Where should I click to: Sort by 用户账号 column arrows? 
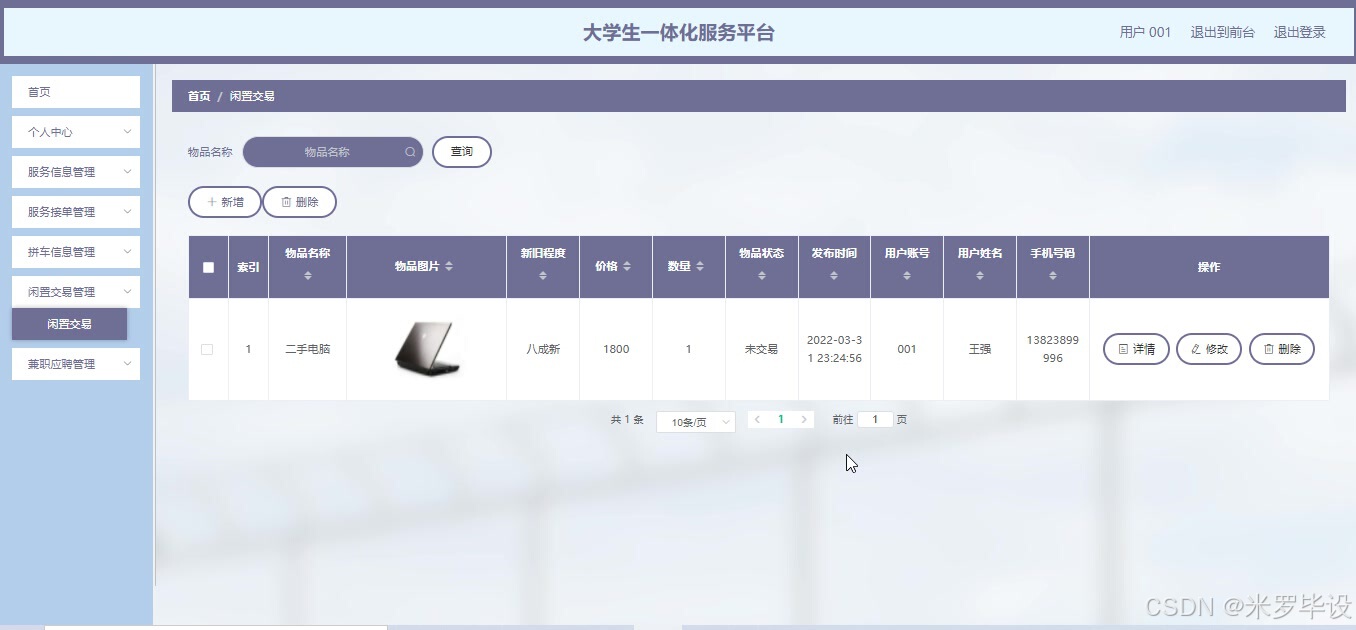click(x=907, y=275)
